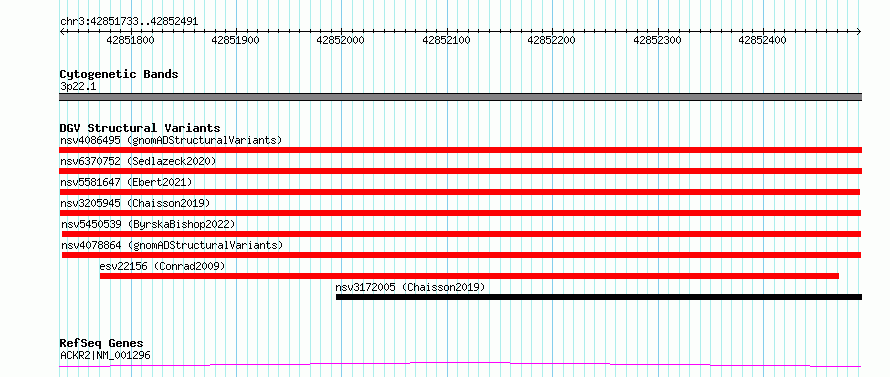The height and width of the screenshot is (377, 890).
Task: Open the esv22156 Conrad2009 variant bar
Action: coord(469,276)
